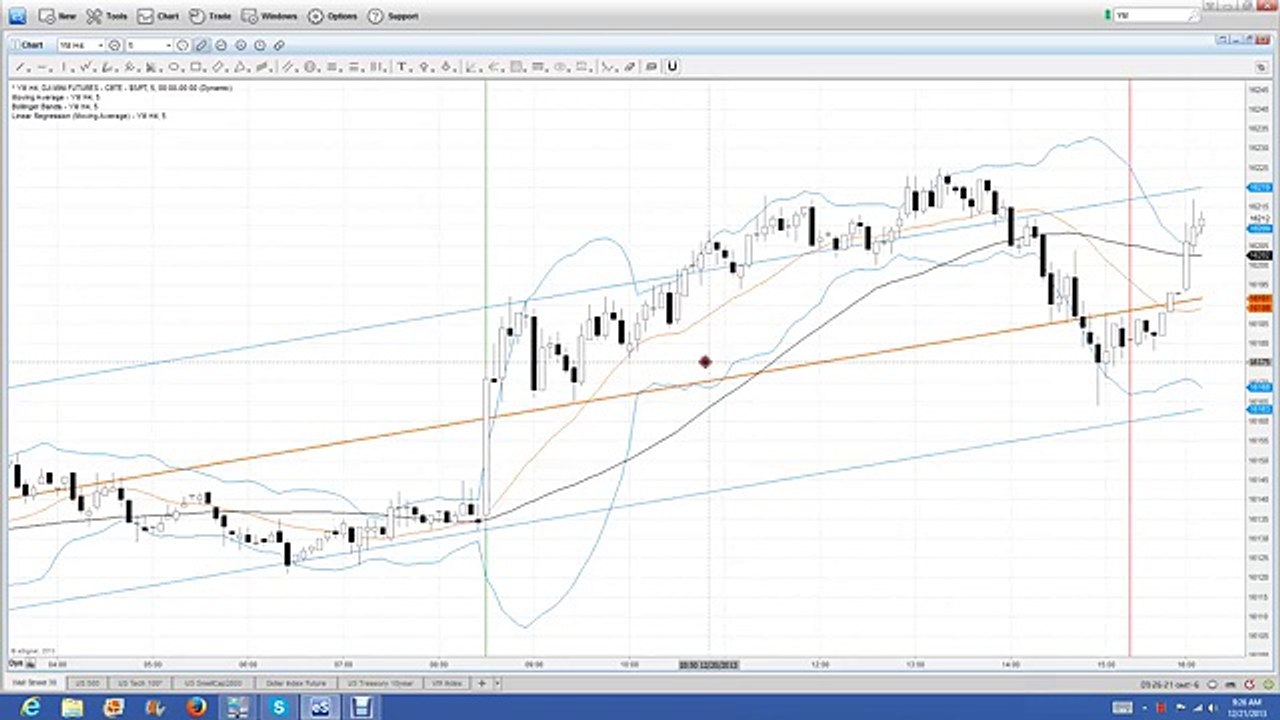
Task: Click the eraser icon in drawing toolbar
Action: tap(630, 67)
